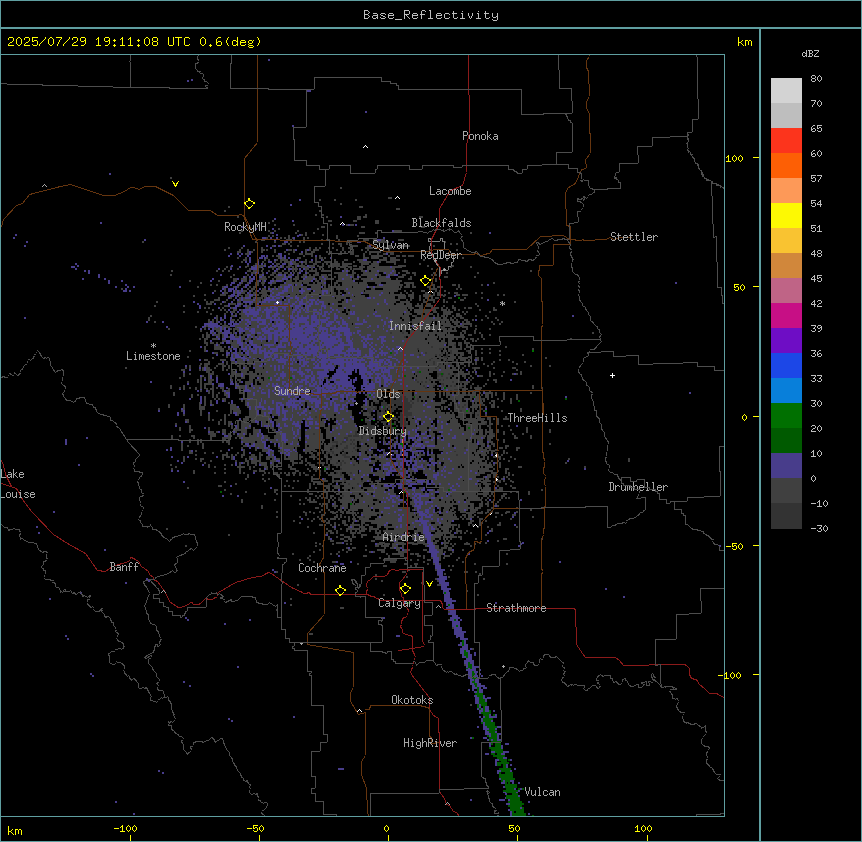Select the Banff label

click(124, 567)
